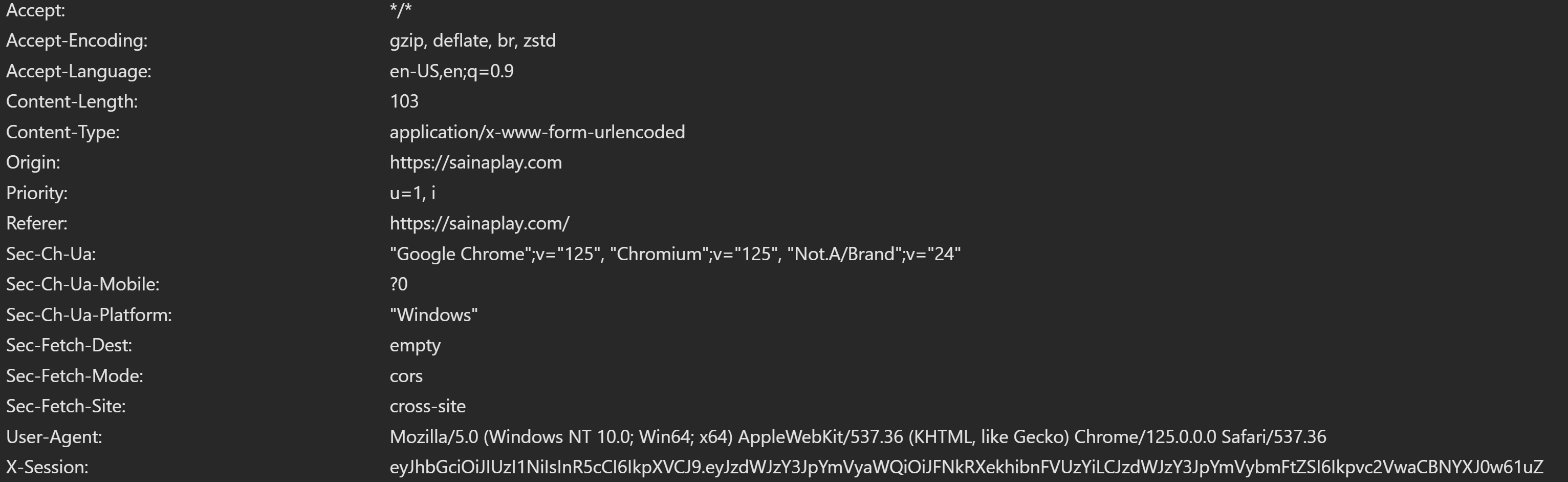Select the application/x-www-form-urlencoded value
The image size is (1568, 482).
(x=537, y=132)
